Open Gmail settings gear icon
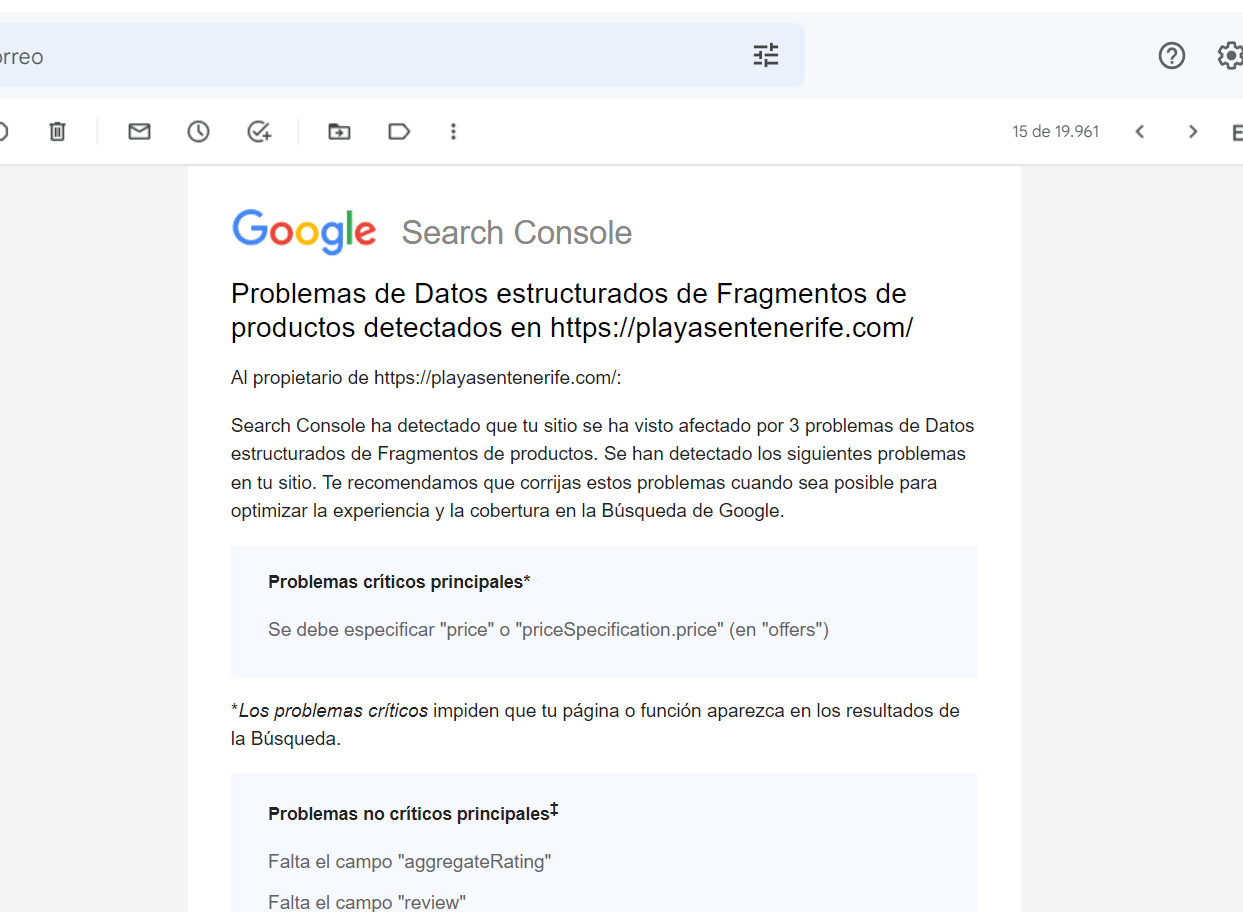Image resolution: width=1243 pixels, height=914 pixels. pyautogui.click(x=1230, y=56)
